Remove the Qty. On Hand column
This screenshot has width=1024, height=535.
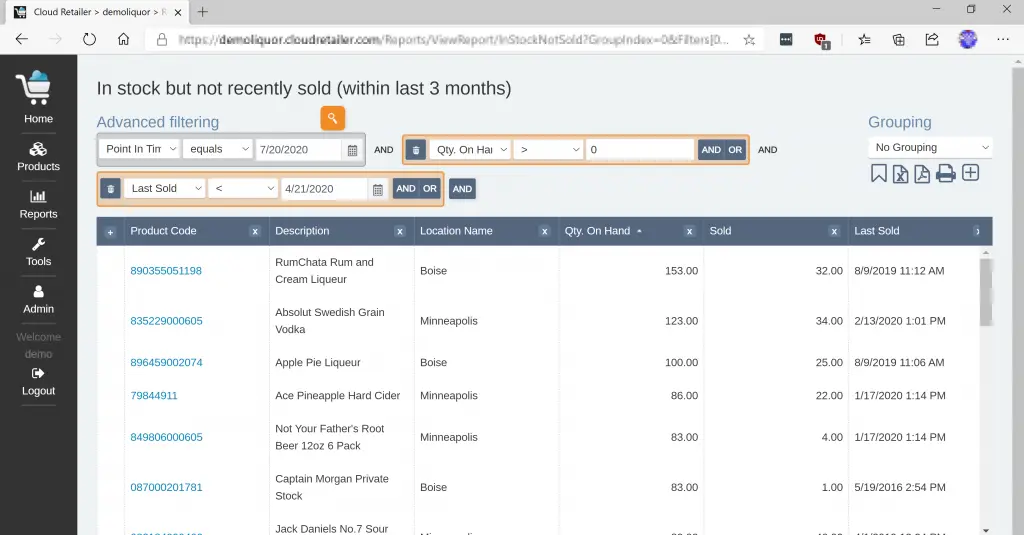[689, 231]
